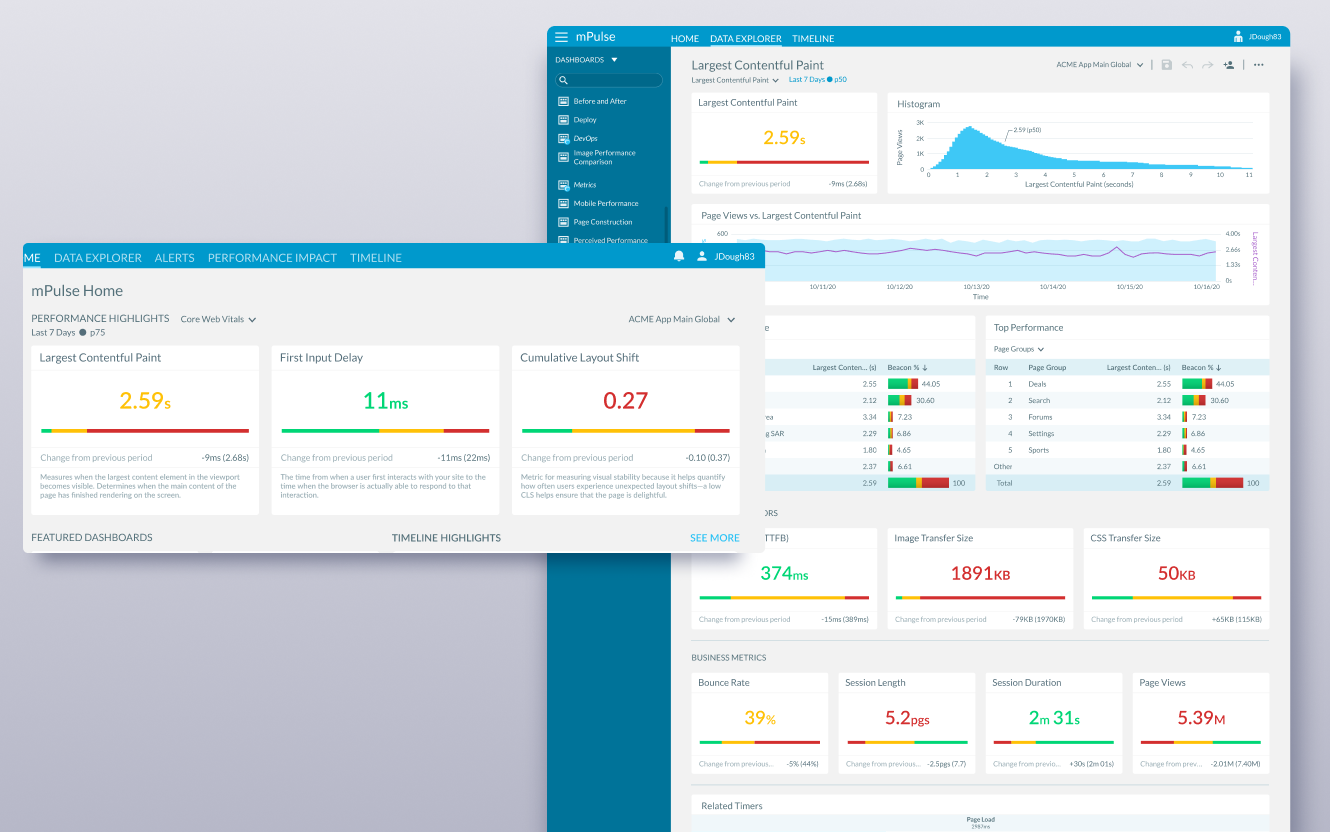
Task: Click the Image Performance Comparison dashboard icon
Action: pyautogui.click(x=563, y=157)
